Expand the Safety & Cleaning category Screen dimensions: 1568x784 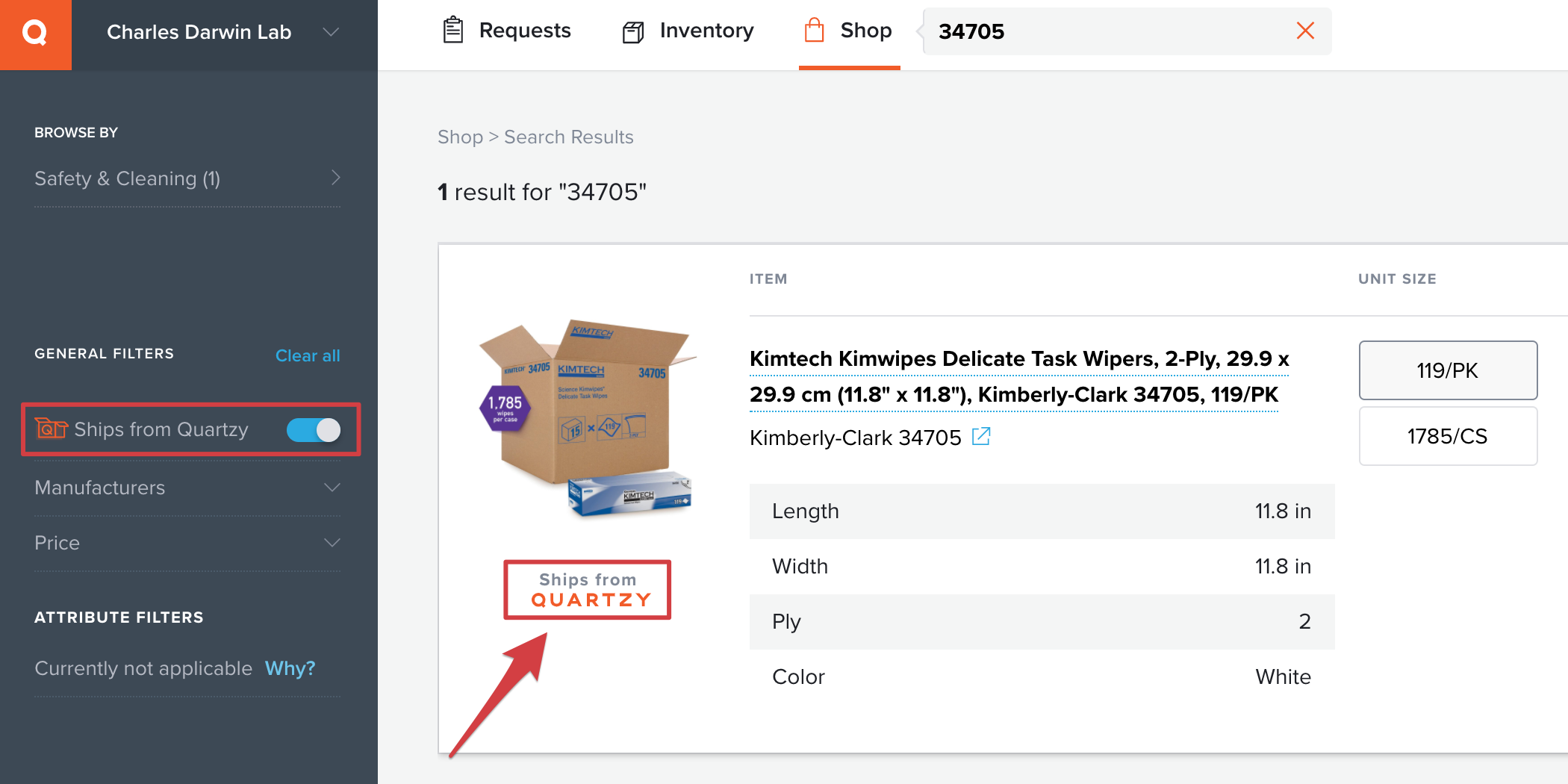tap(187, 178)
